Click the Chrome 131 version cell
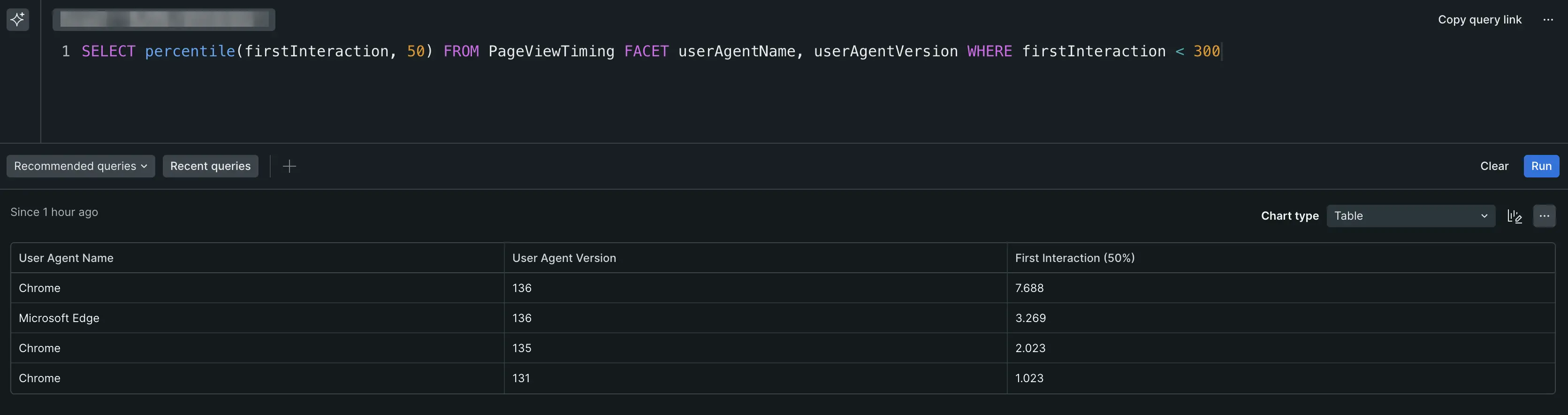The height and width of the screenshot is (415, 1568). coord(521,378)
